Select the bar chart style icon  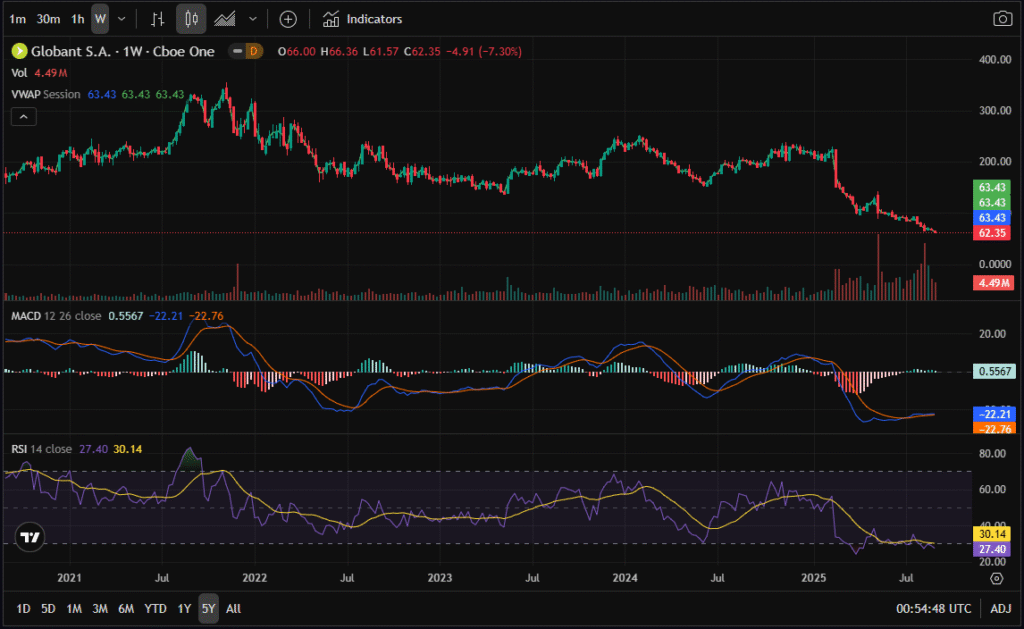pyautogui.click(x=157, y=19)
